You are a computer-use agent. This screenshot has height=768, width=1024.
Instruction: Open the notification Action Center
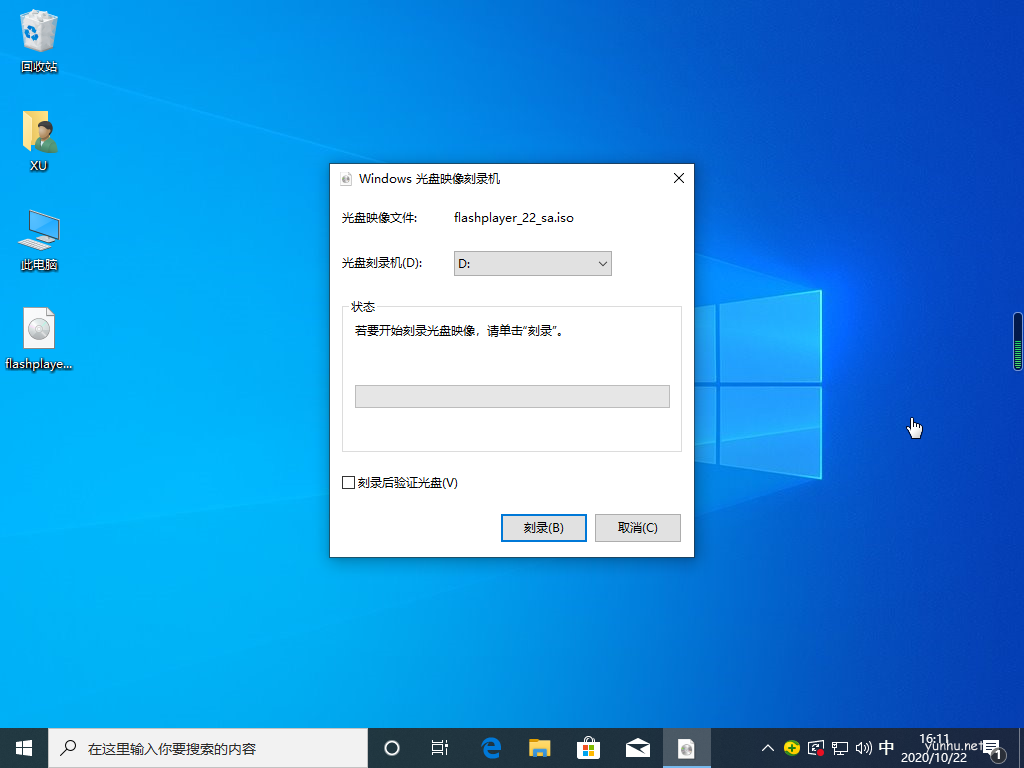[993, 749]
